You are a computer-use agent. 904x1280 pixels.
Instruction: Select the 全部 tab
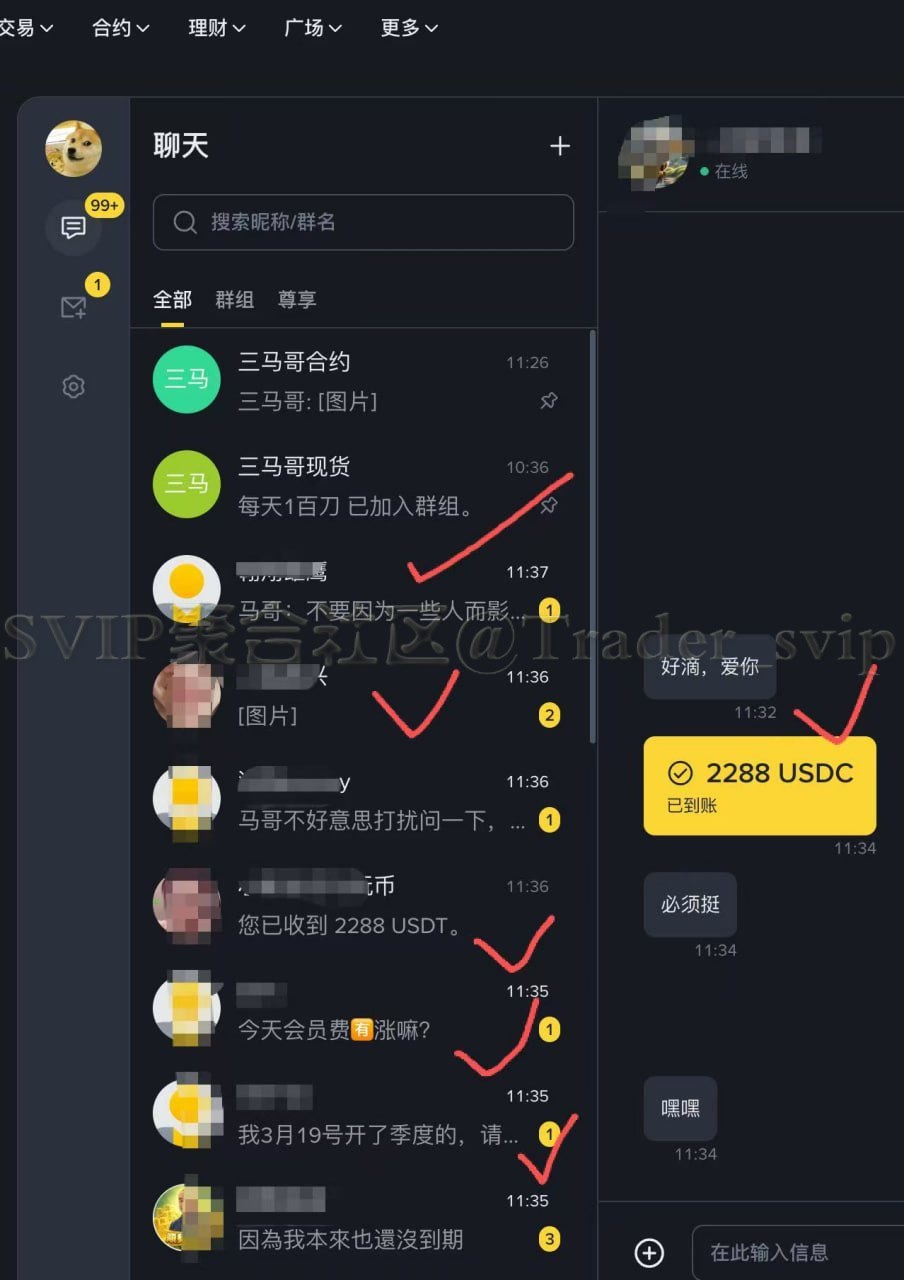[x=172, y=300]
